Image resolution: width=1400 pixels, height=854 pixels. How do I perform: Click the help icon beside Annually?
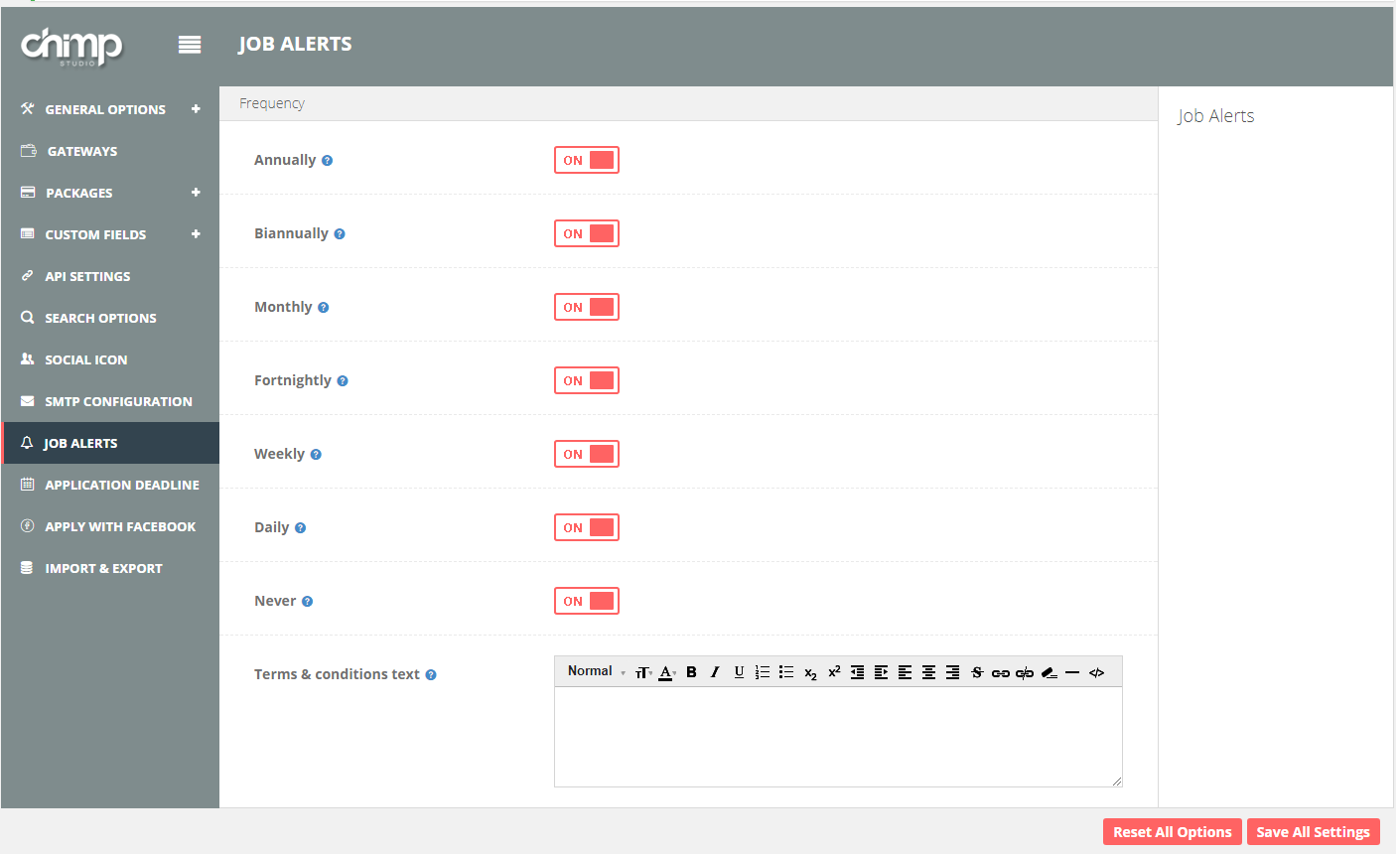(x=328, y=161)
